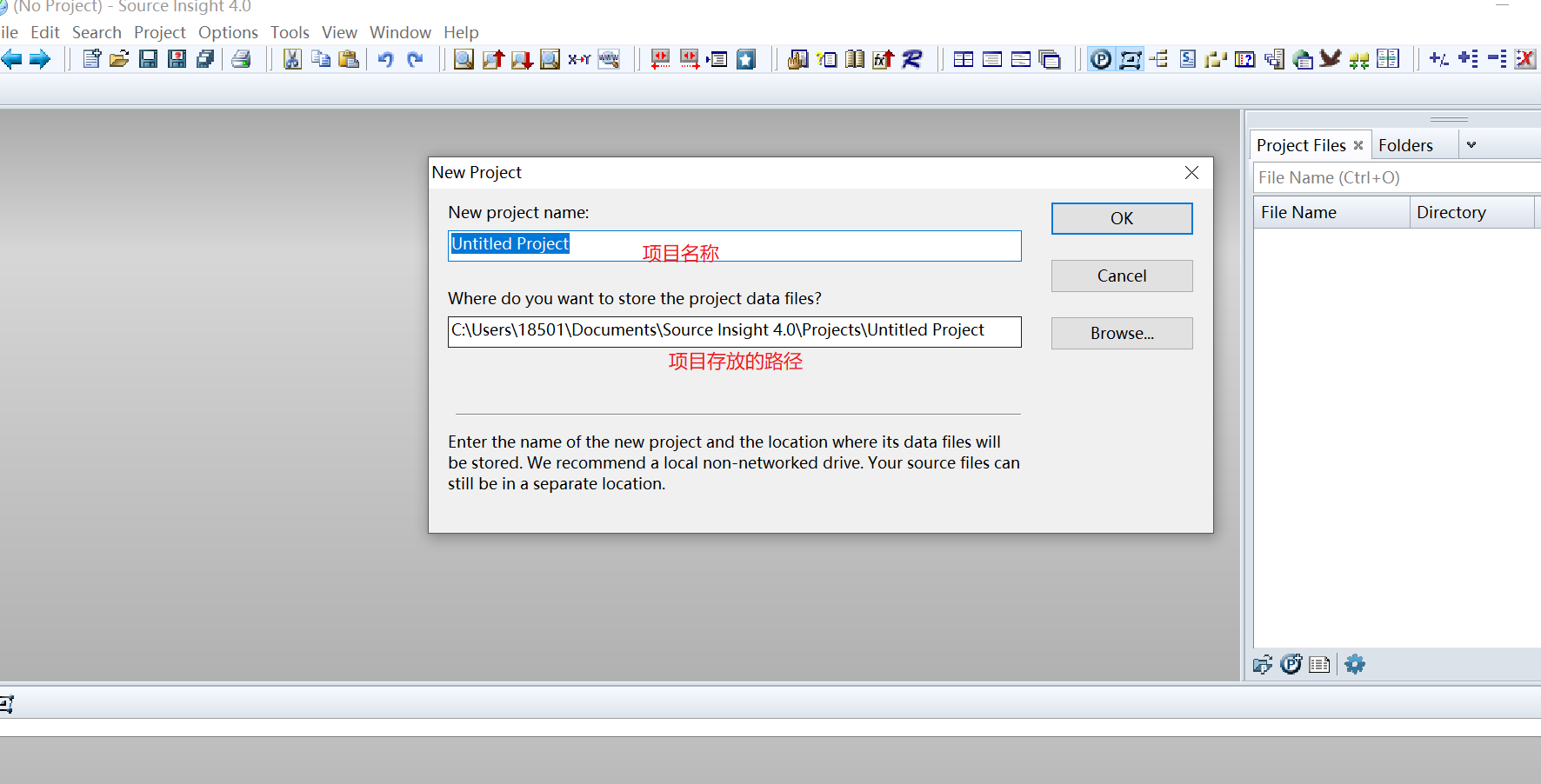Click the File Name search box
The image size is (1541, 784).
1397,177
